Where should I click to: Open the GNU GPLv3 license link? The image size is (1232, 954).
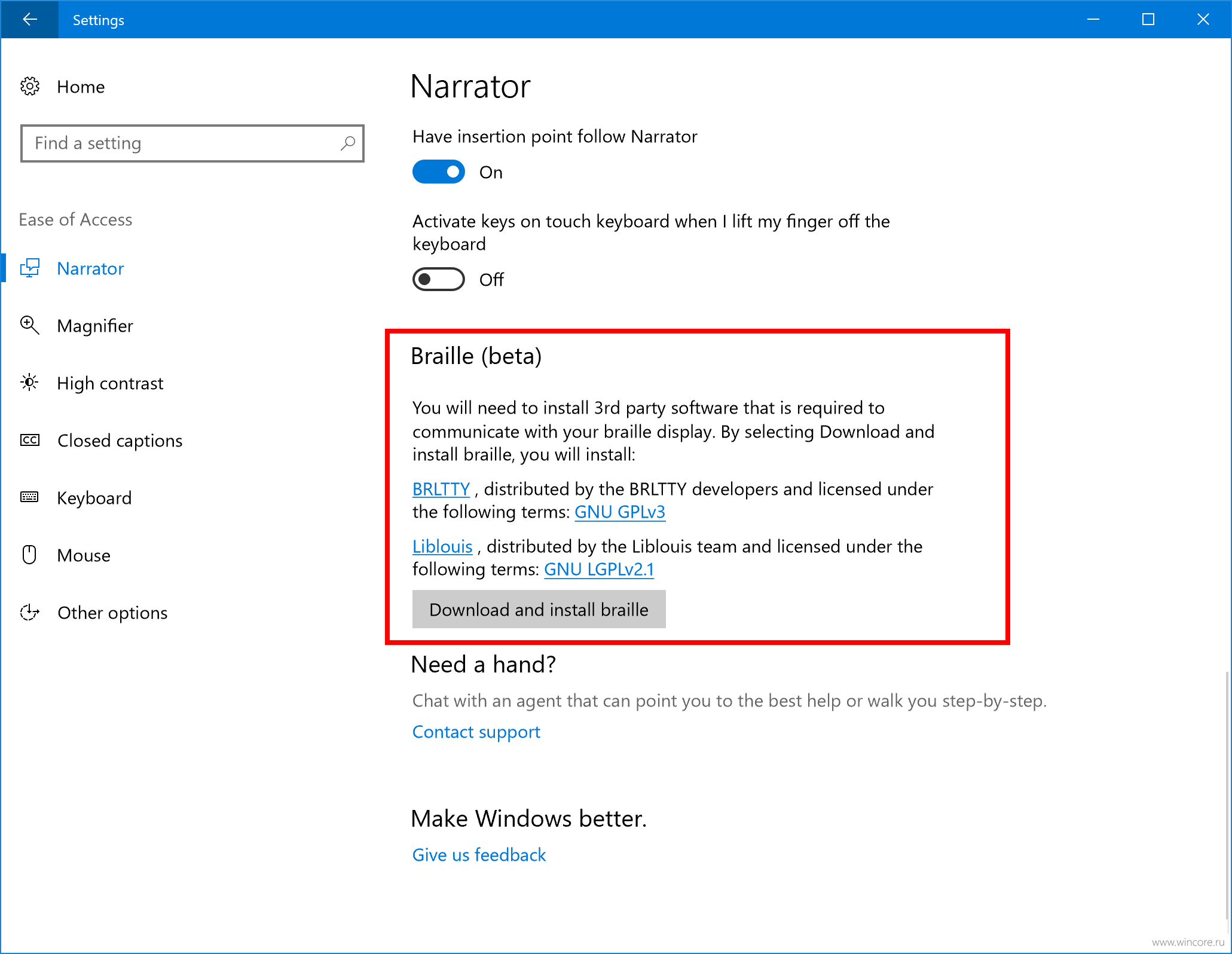(x=620, y=512)
